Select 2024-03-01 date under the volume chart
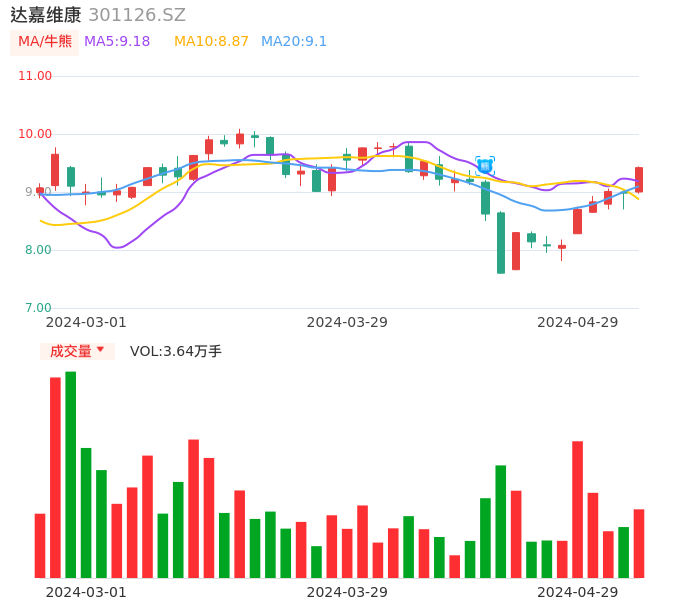Image resolution: width=686 pixels, height=606 pixels. (86, 592)
